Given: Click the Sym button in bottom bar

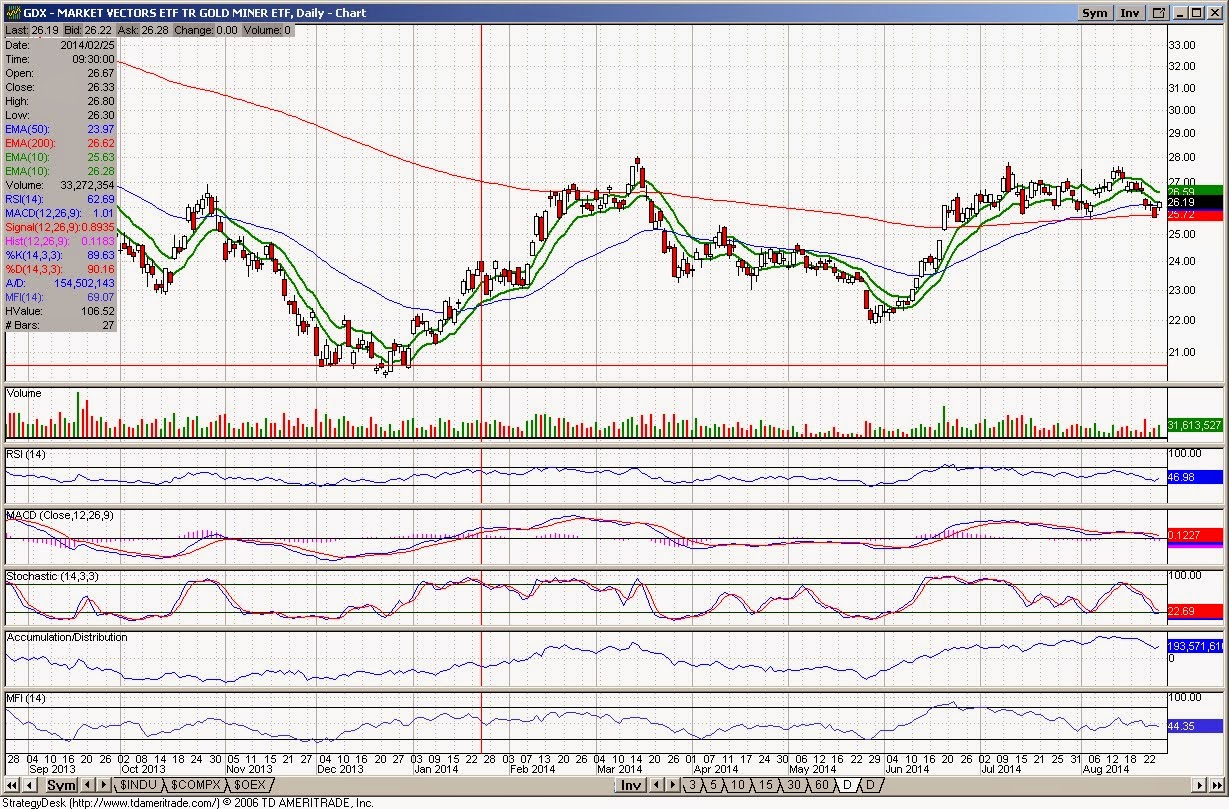Looking at the screenshot, I should tap(61, 785).
